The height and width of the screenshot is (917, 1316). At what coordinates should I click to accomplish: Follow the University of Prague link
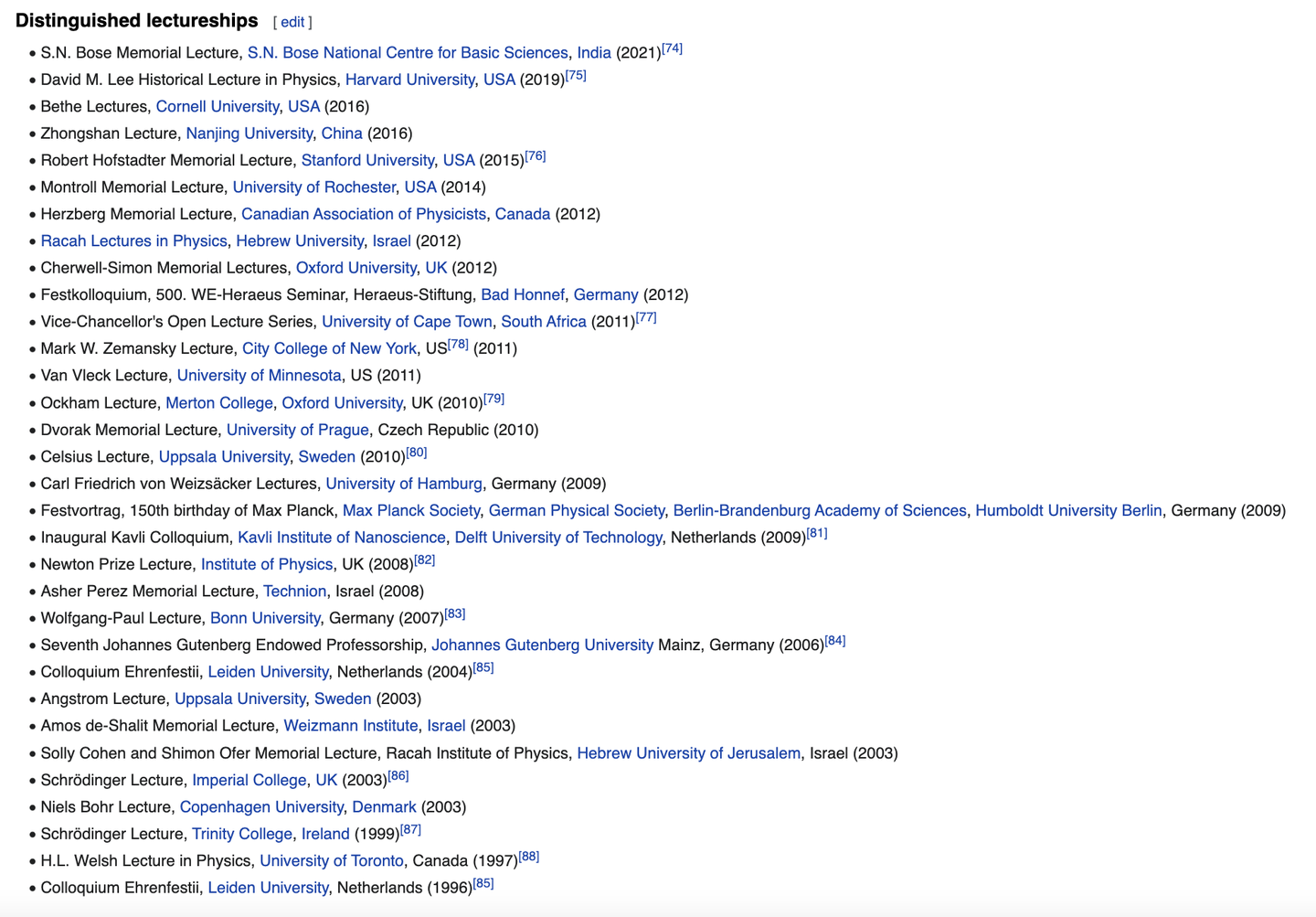click(x=298, y=430)
